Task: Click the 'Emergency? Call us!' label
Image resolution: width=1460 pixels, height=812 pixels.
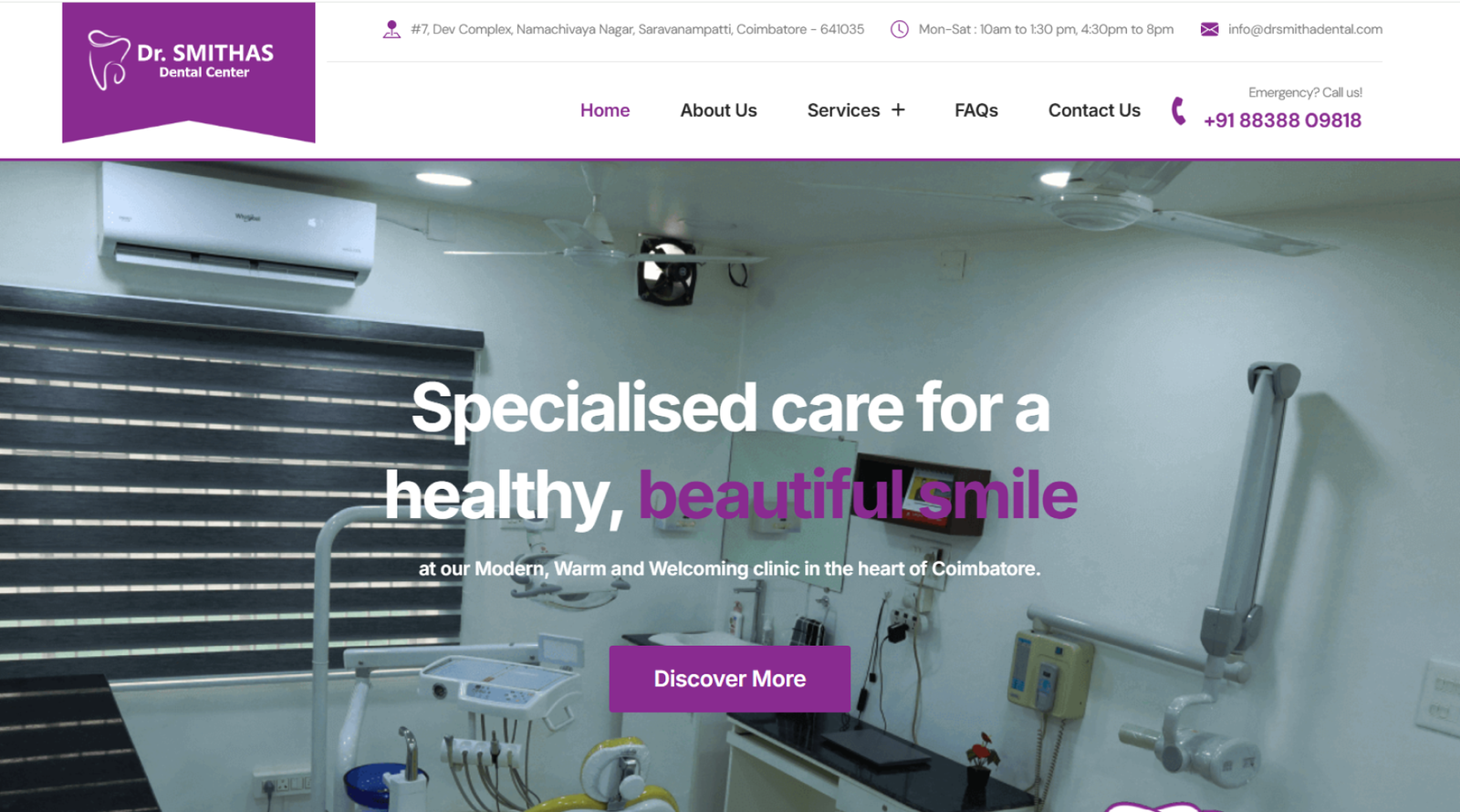Action: point(1305,92)
